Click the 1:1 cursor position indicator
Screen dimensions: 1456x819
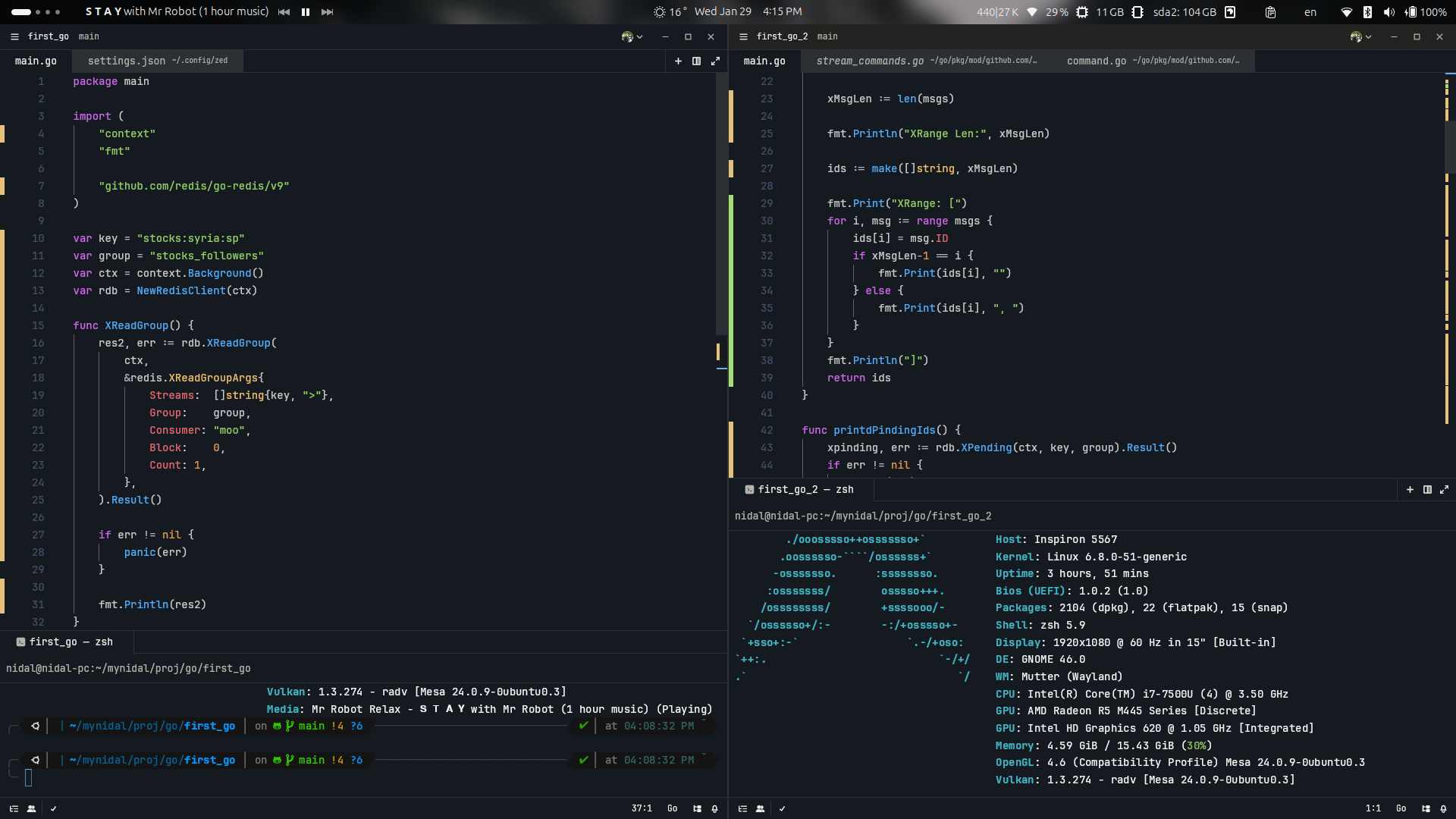coord(1373,809)
